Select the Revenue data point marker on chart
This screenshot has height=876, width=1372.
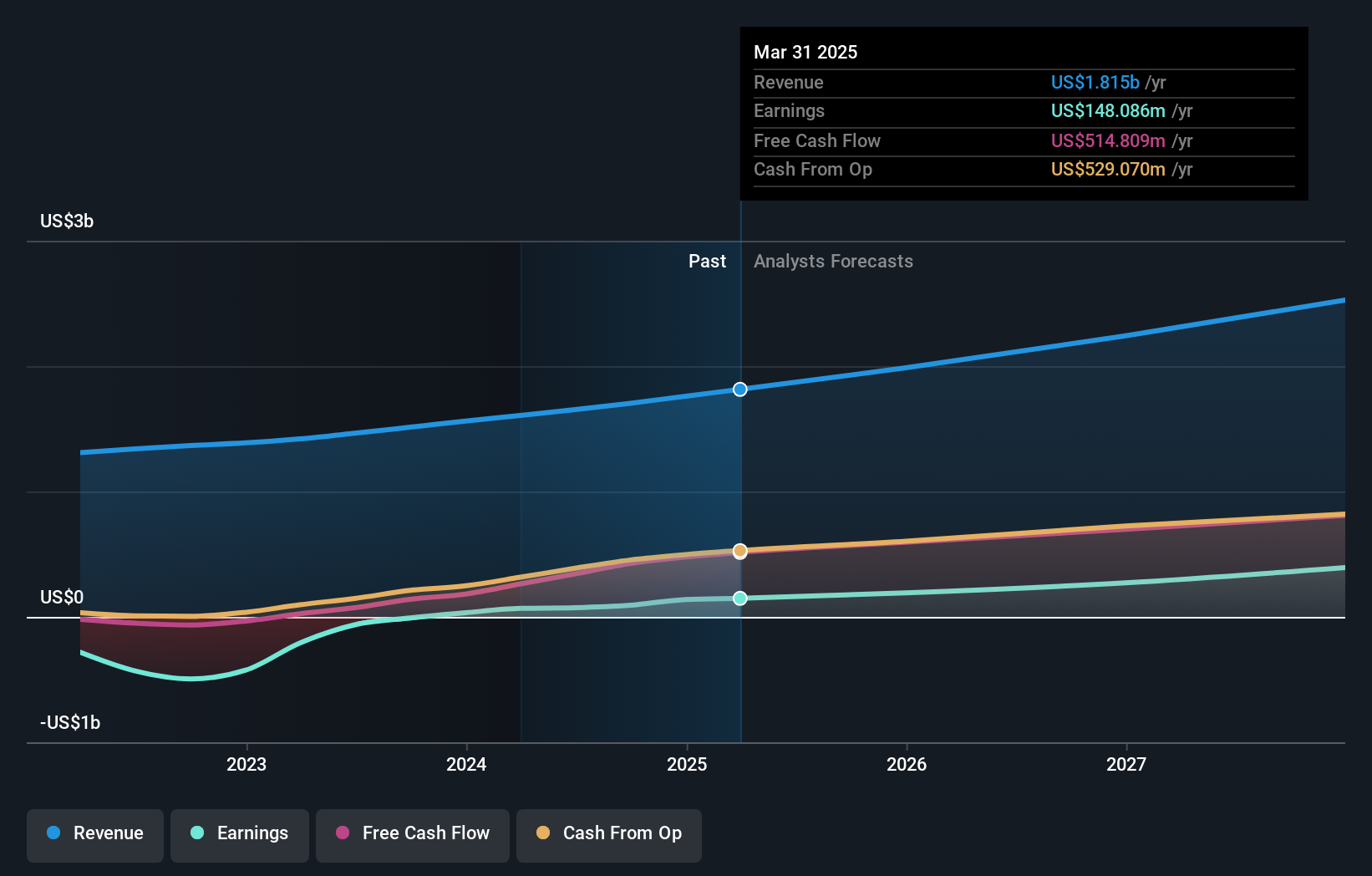tap(740, 390)
